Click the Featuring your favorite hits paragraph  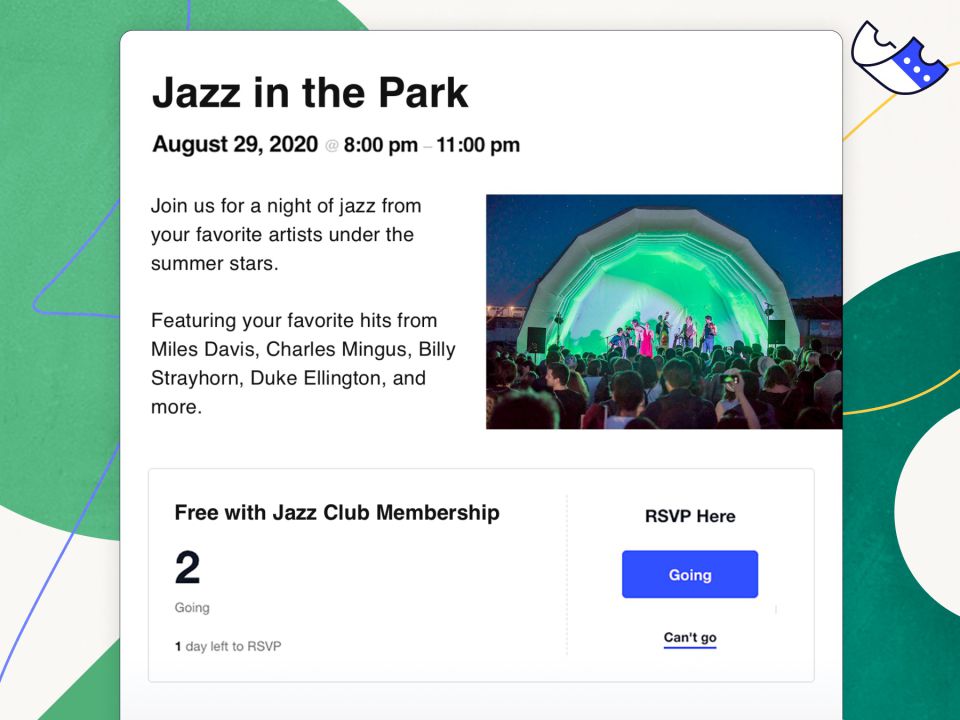point(293,363)
